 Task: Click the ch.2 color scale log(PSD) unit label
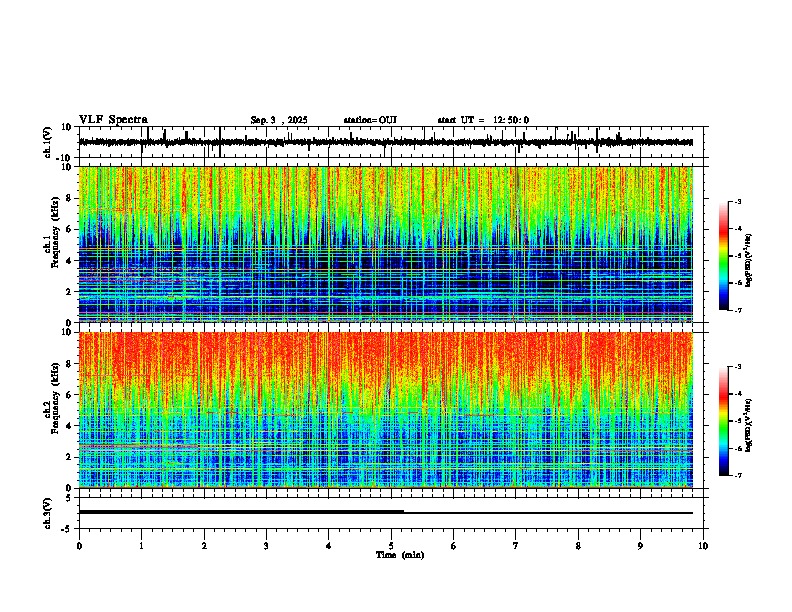(748, 425)
